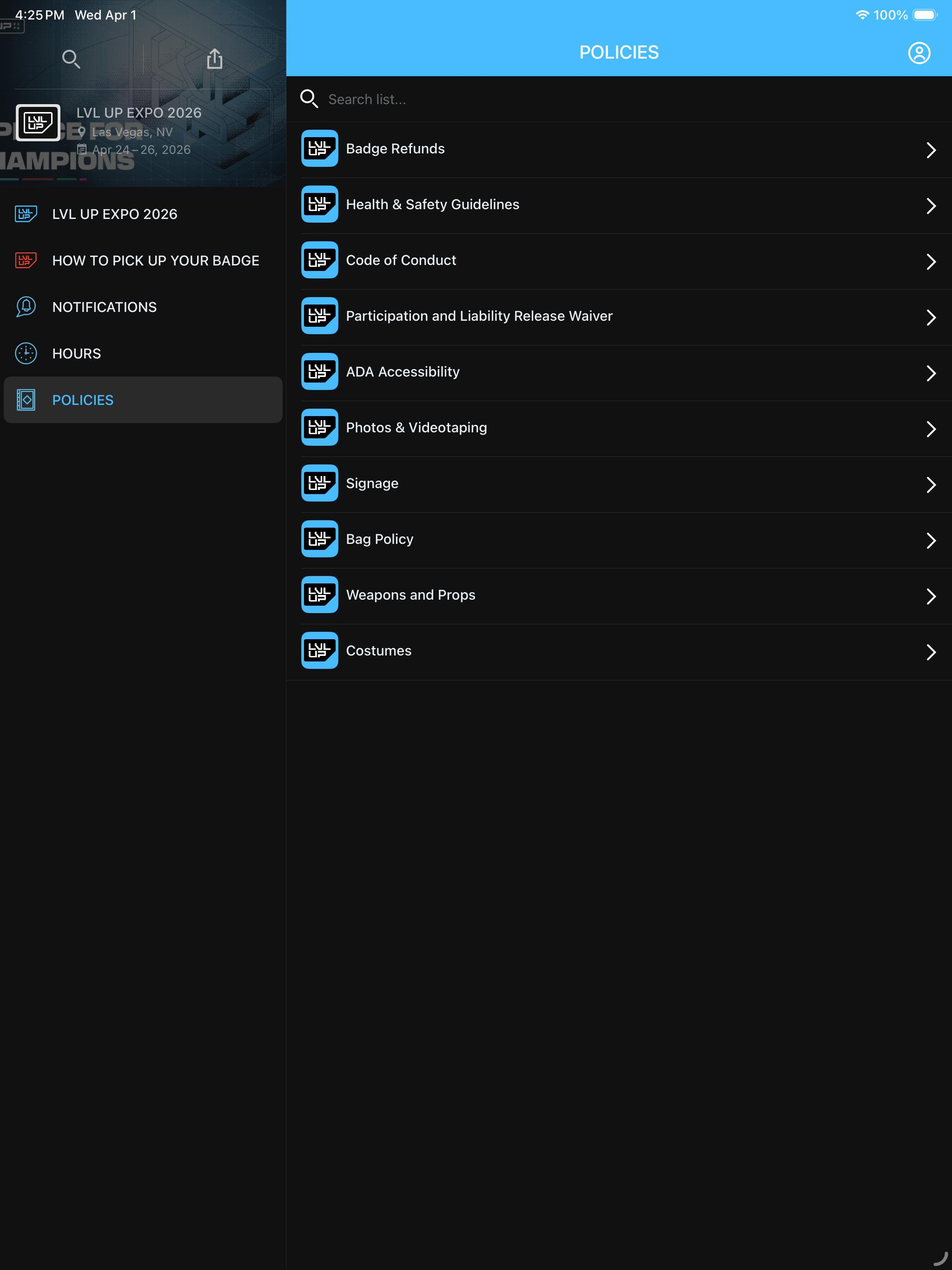
Task: Open the Photos & Videotaping policy
Action: pos(619,428)
